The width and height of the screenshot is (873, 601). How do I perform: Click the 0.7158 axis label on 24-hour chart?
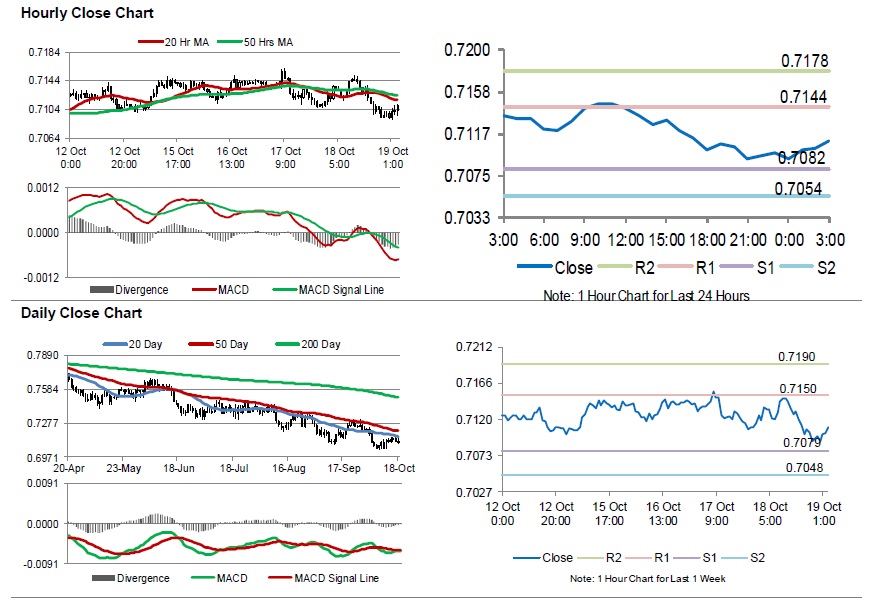coord(467,92)
